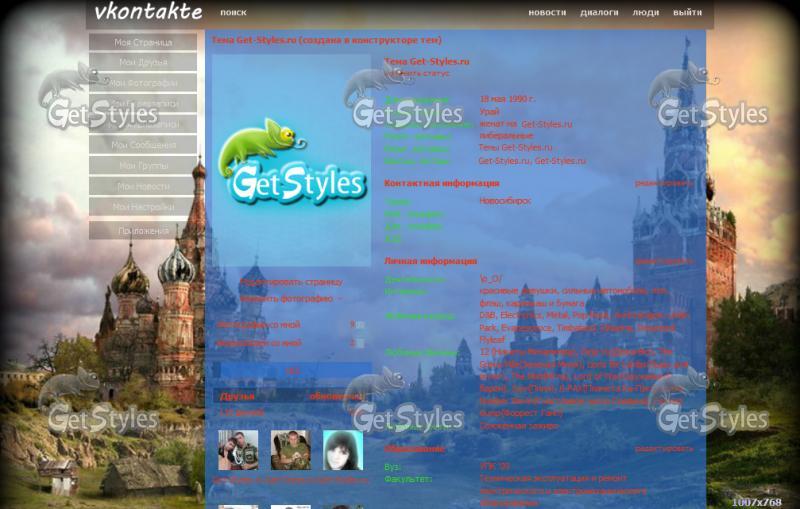Click the hometown Урай link
The image size is (800, 509).
[x=489, y=111]
